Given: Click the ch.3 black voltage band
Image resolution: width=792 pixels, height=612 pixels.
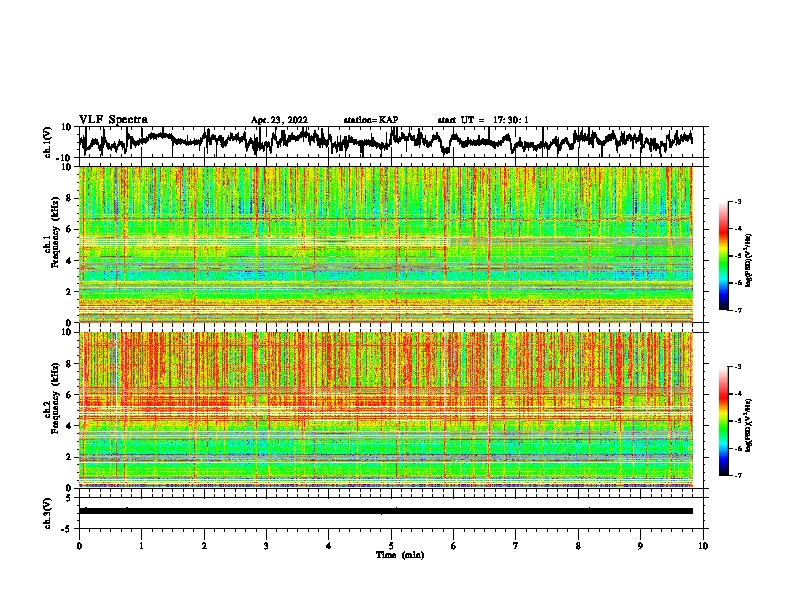Looking at the screenshot, I should 386,511.
